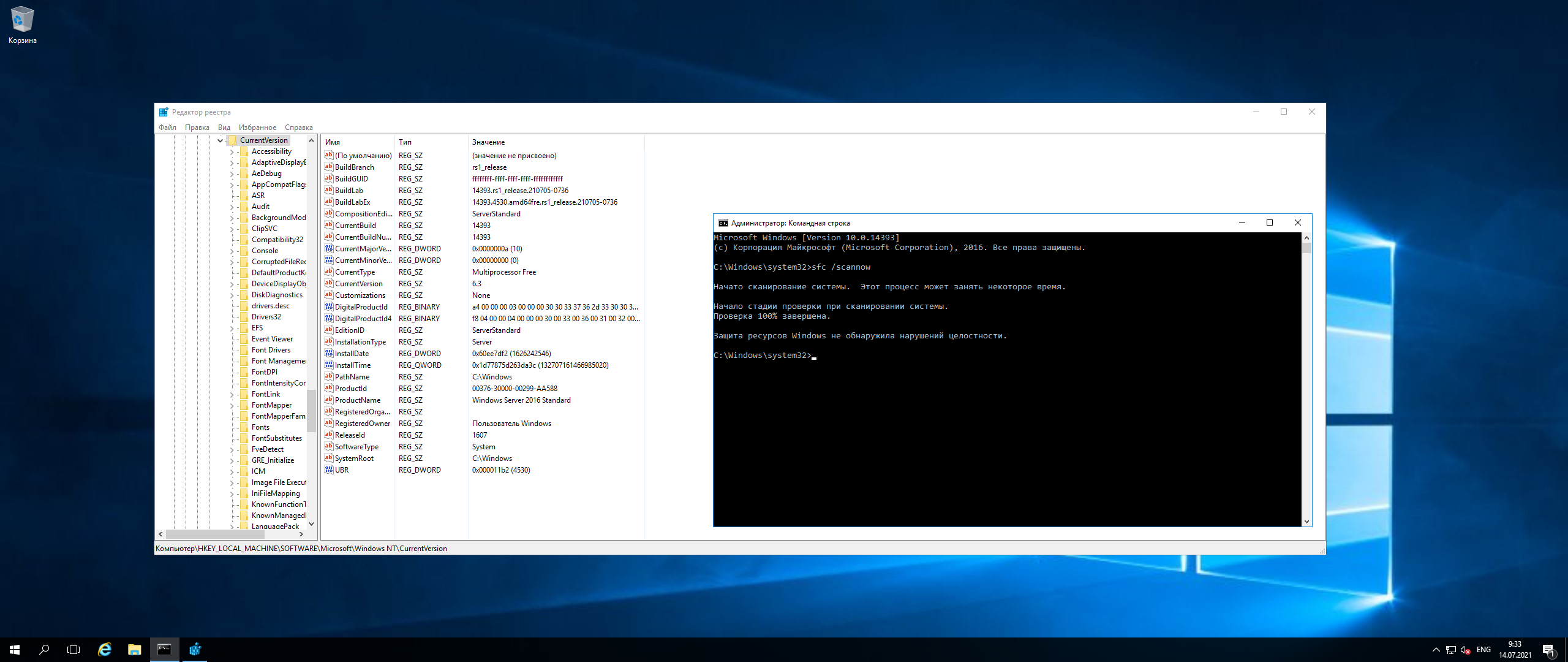Select the EditionID value row
1568x662 pixels.
coord(483,330)
